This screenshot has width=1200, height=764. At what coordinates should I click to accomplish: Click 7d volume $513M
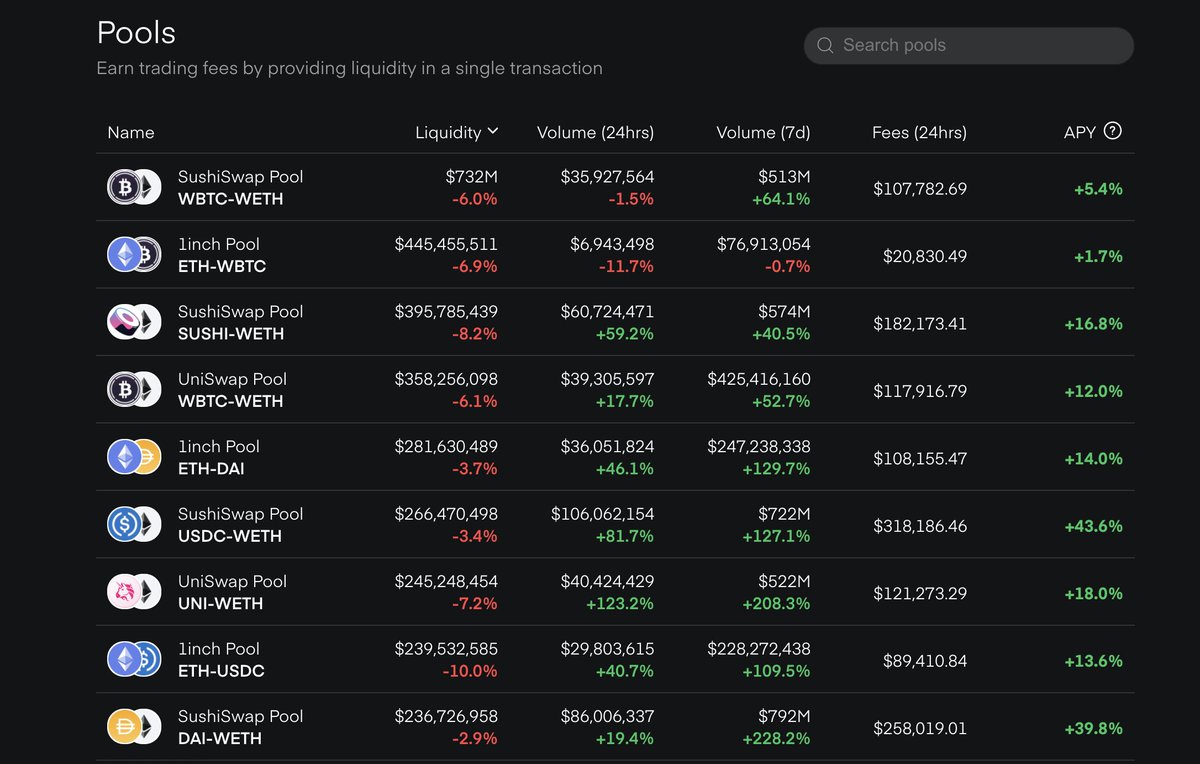pos(784,177)
